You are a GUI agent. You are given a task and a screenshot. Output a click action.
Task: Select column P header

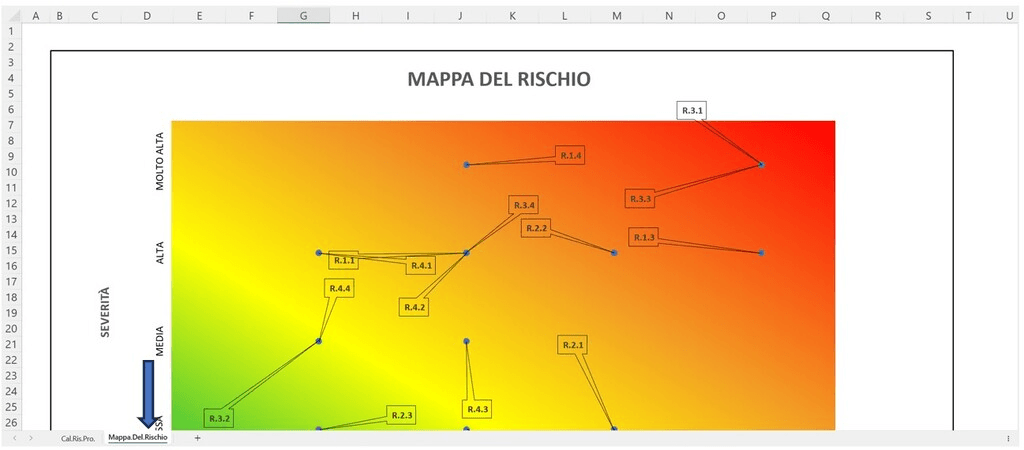click(x=773, y=15)
